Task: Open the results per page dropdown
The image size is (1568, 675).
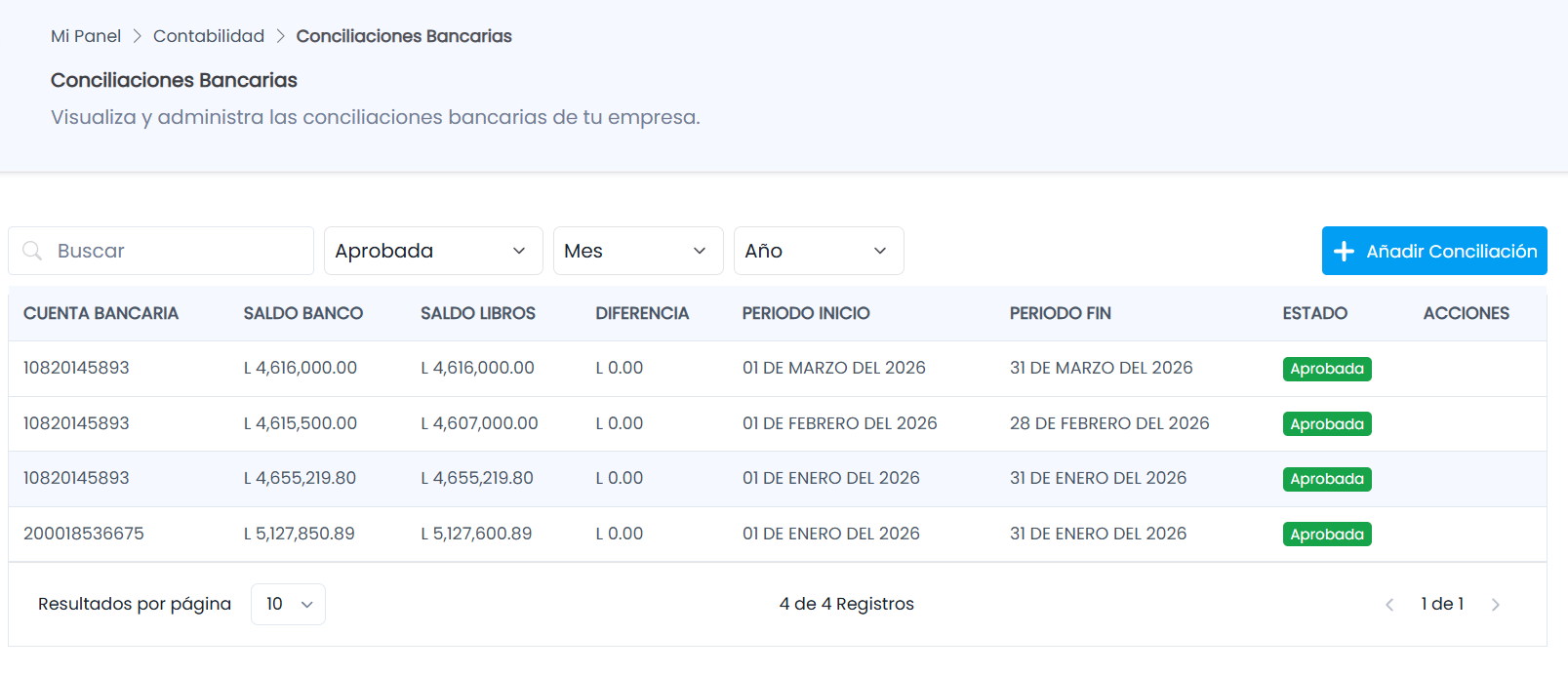Action: tap(288, 604)
